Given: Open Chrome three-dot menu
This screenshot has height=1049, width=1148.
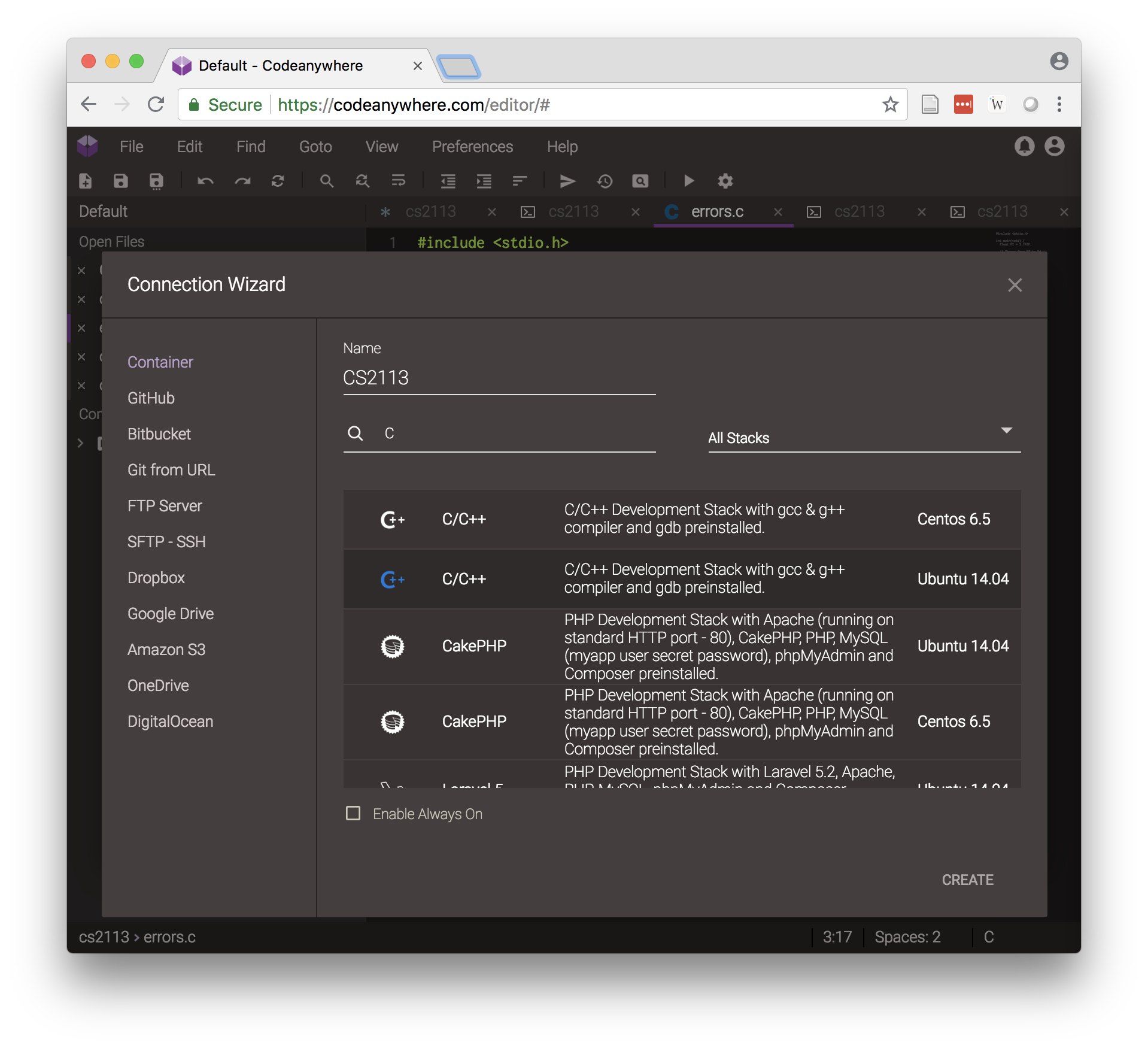Looking at the screenshot, I should [x=1059, y=105].
